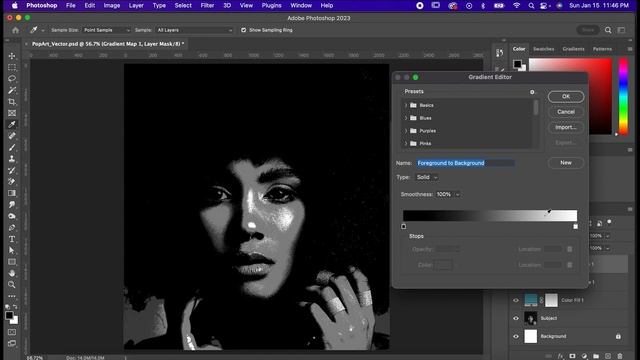The height and width of the screenshot is (360, 640).
Task: Select the Lasso tool
Action: click(x=12, y=79)
